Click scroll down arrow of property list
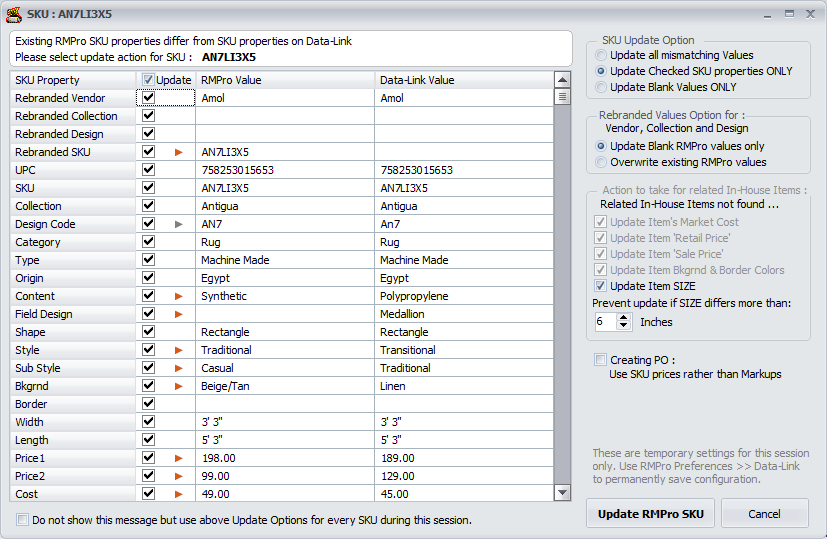The image size is (827, 539). click(x=563, y=493)
